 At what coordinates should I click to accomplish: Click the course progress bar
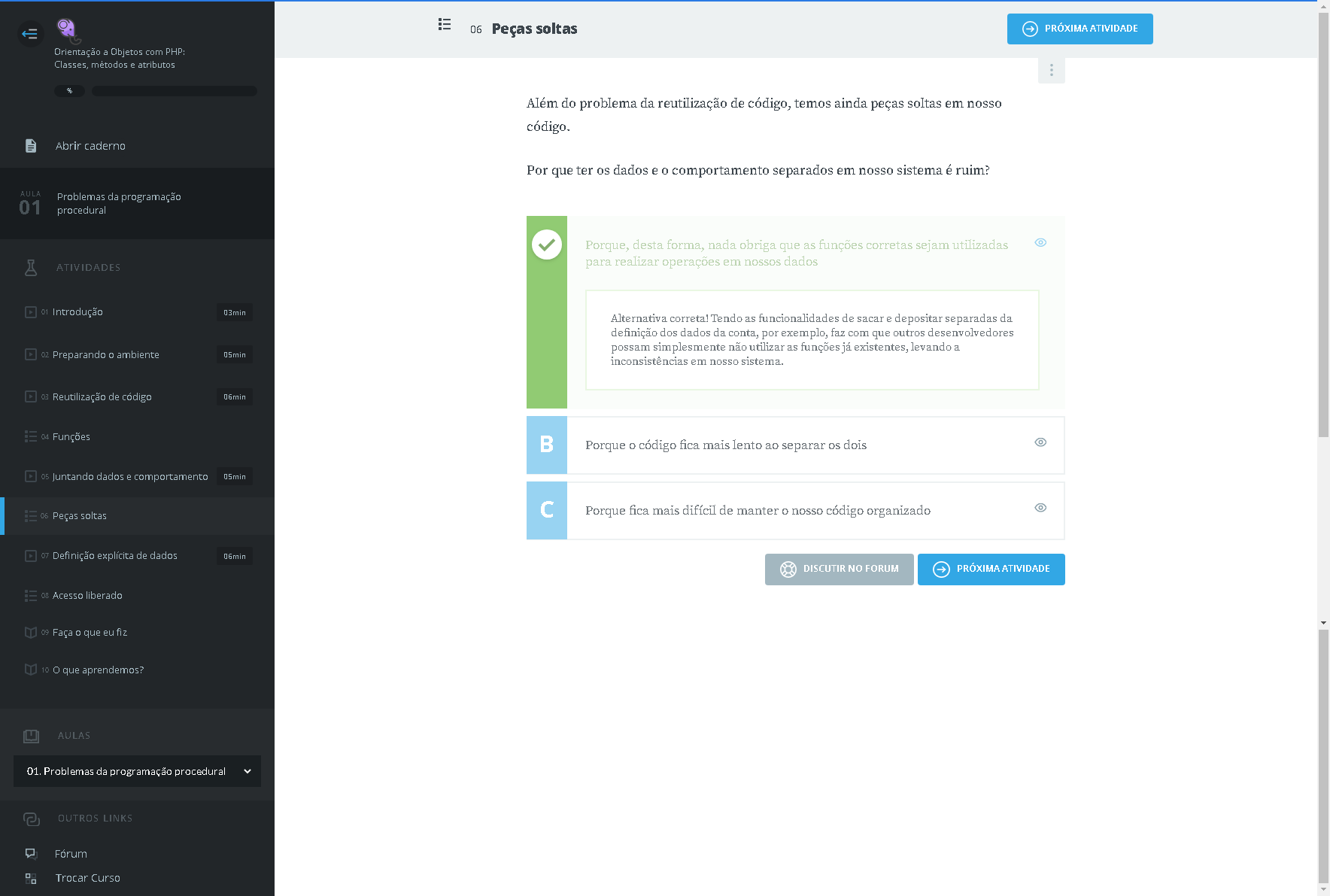(174, 91)
